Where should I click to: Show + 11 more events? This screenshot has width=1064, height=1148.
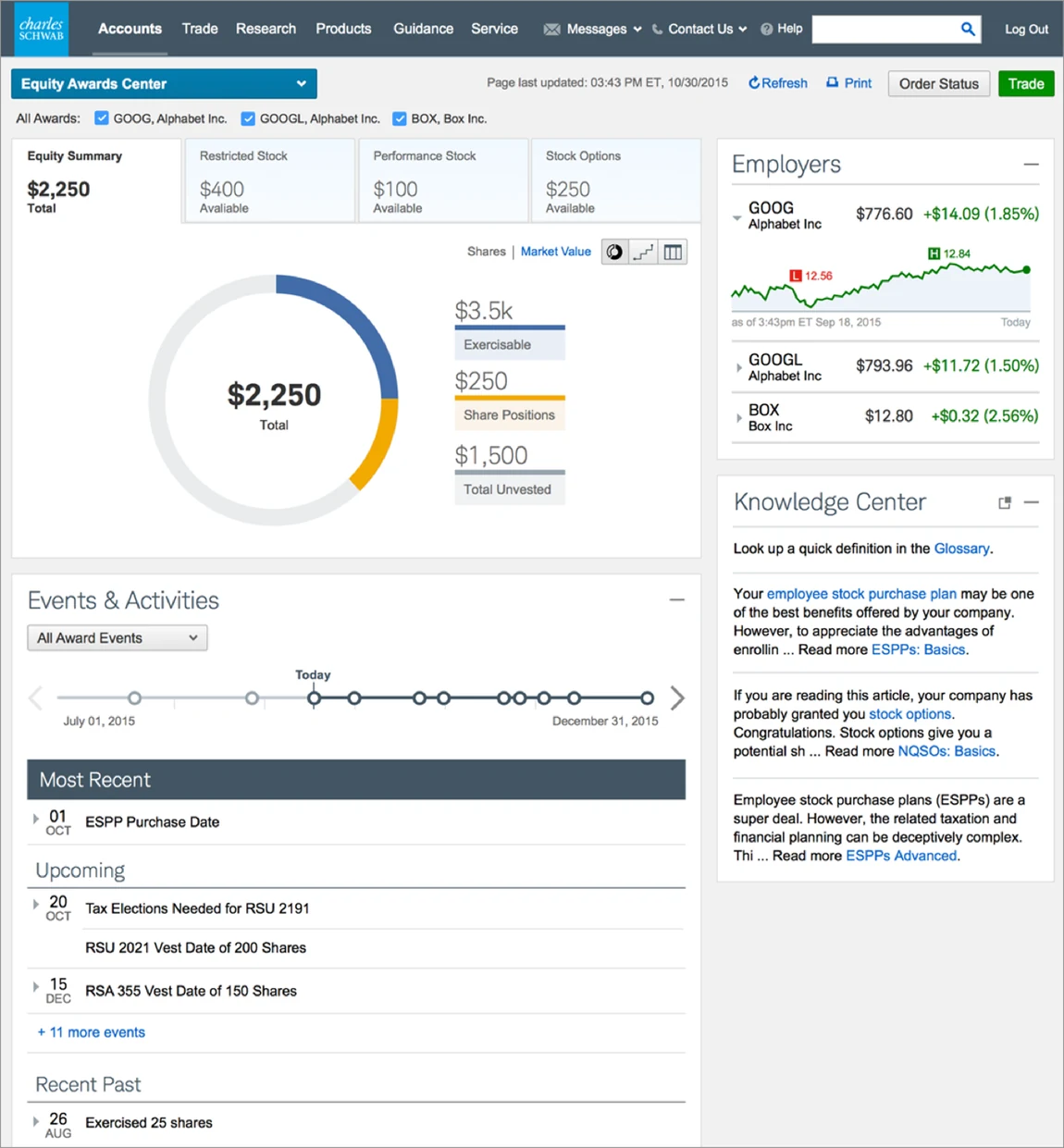tap(91, 1032)
